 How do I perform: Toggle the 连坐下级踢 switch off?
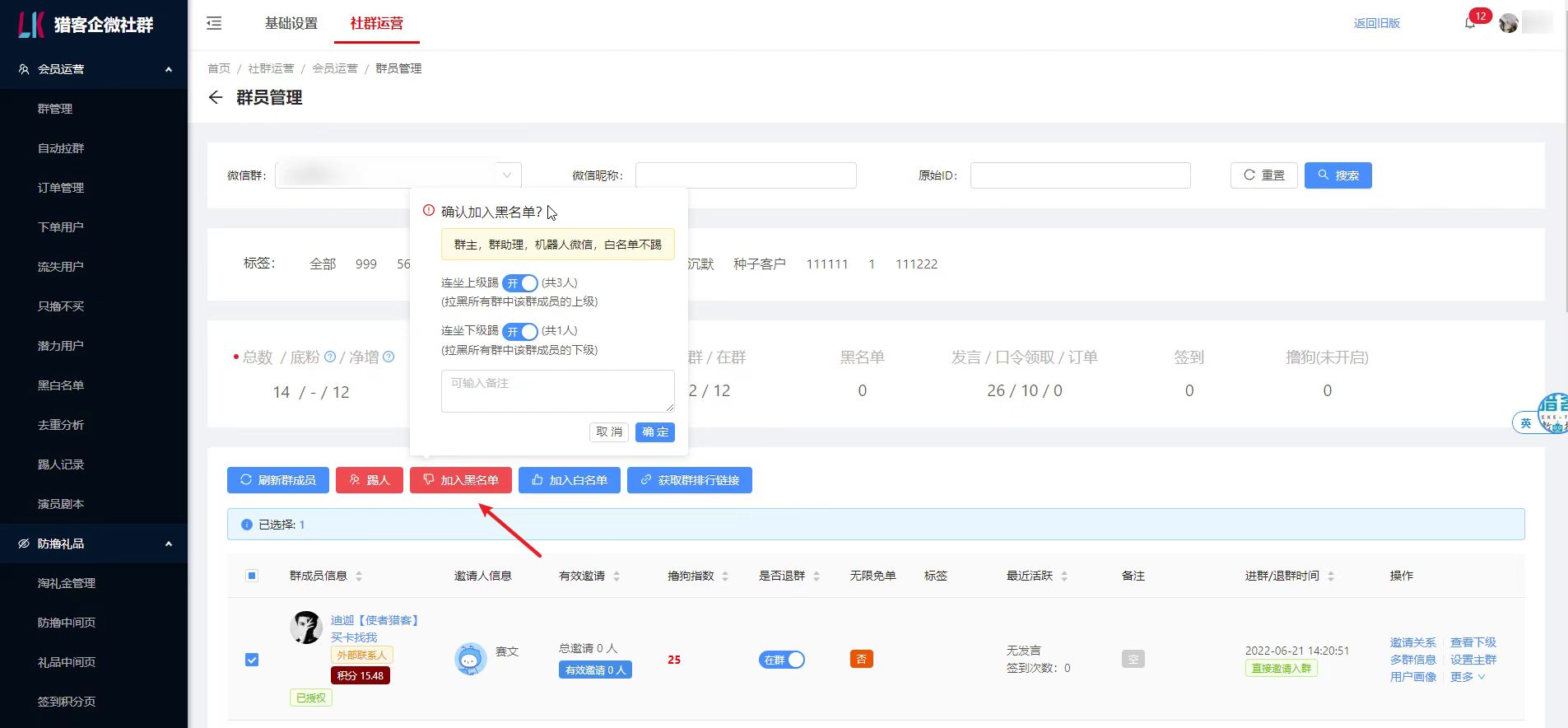520,331
